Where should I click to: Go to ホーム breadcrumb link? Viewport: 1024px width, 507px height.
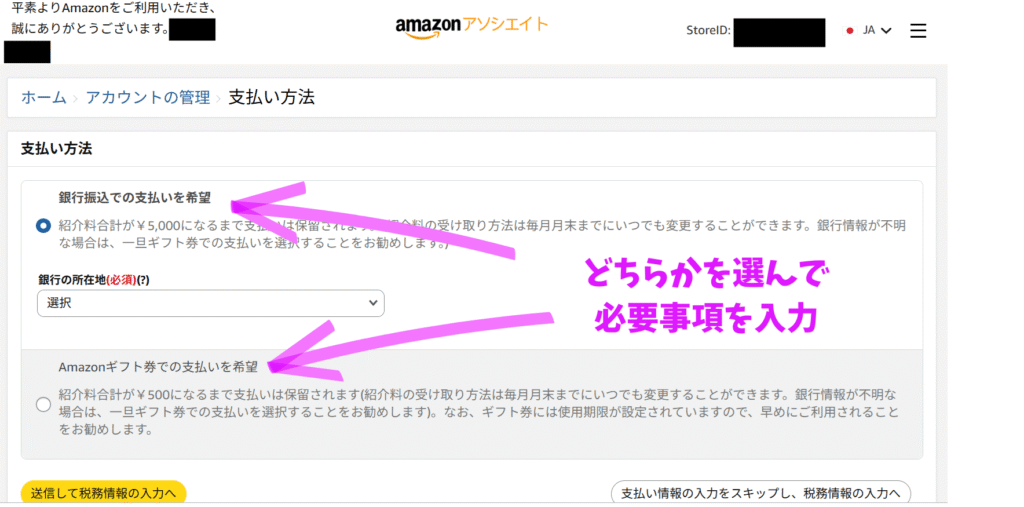point(44,98)
